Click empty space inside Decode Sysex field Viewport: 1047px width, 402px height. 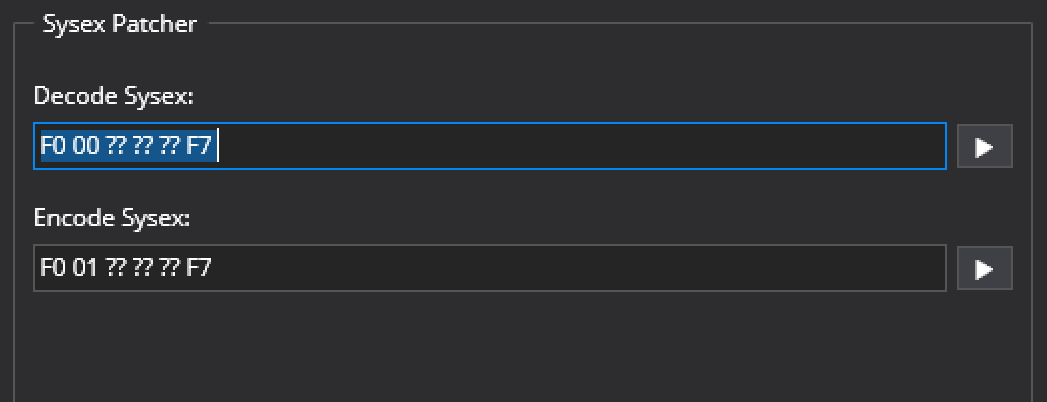click(x=581, y=146)
